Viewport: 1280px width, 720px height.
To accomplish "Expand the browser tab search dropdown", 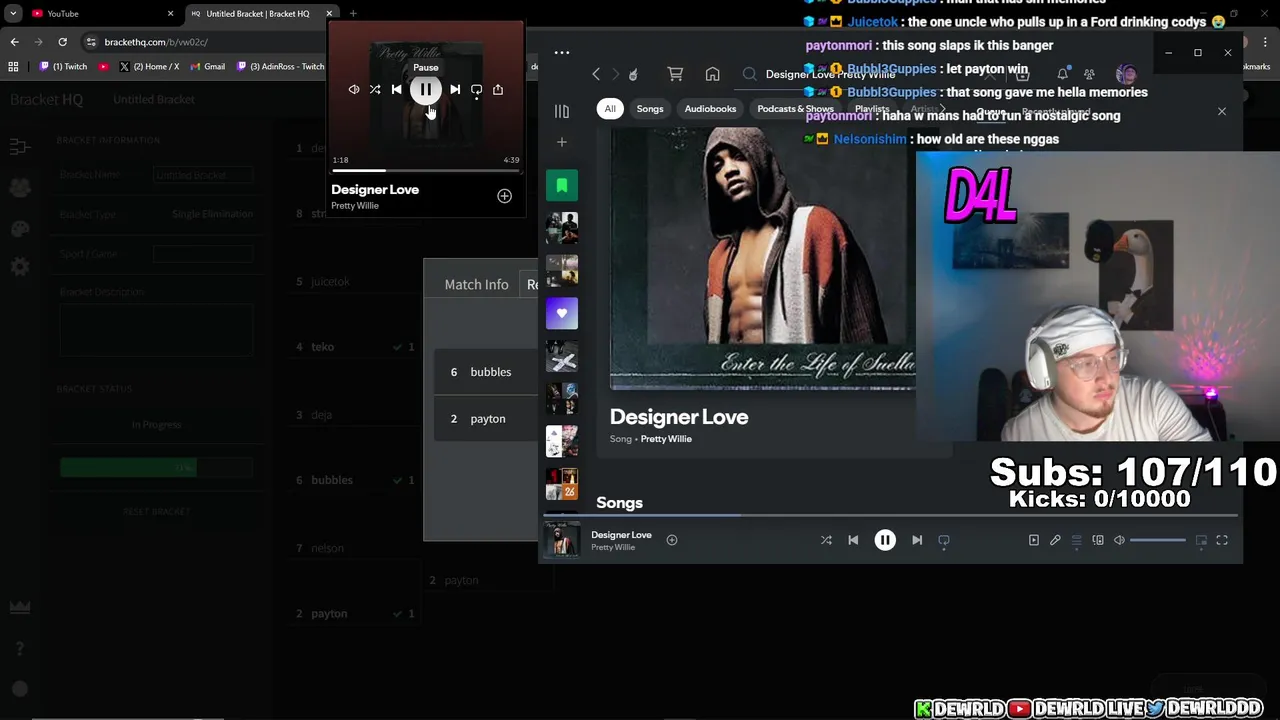I will pos(13,14).
